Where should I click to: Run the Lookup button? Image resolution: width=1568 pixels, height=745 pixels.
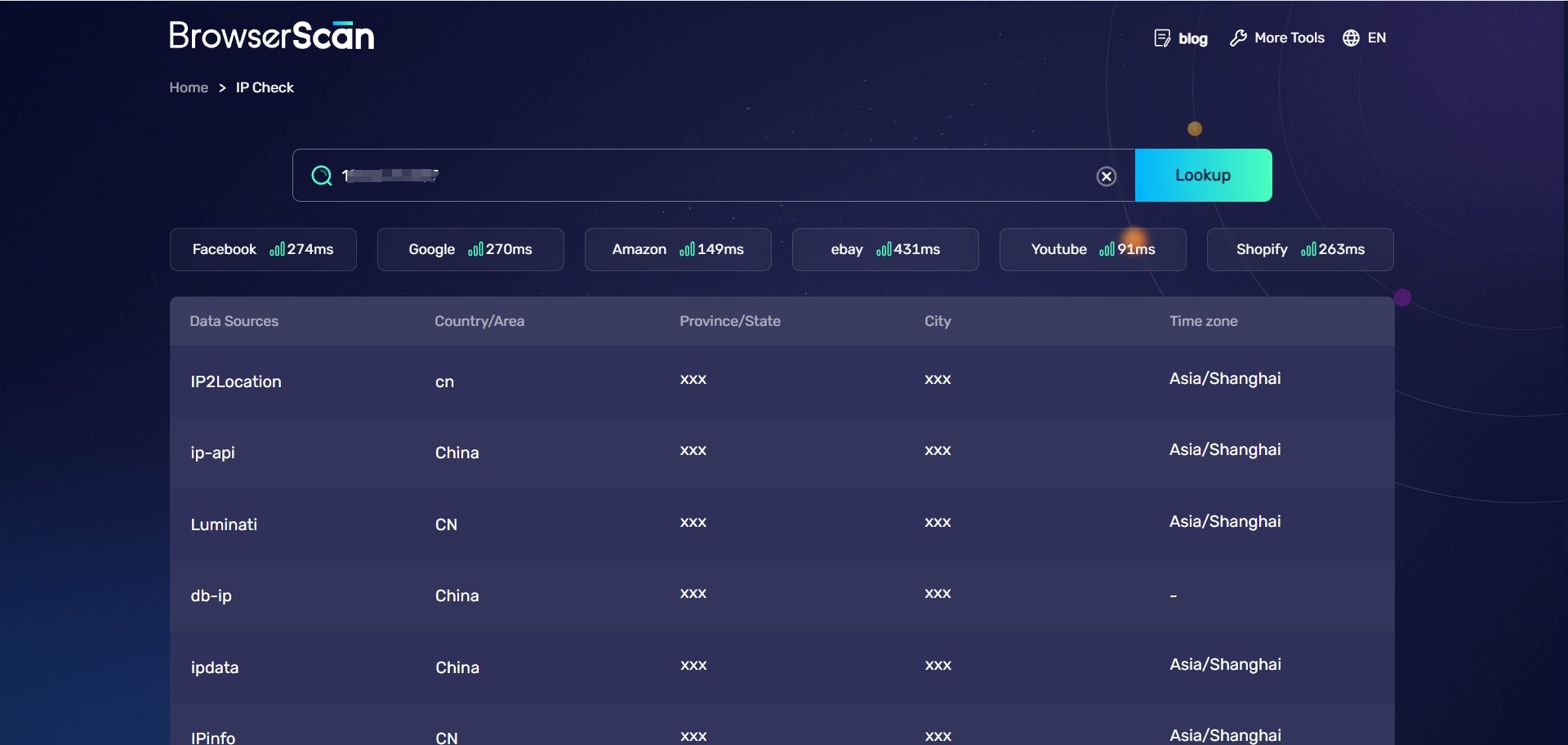coord(1203,175)
